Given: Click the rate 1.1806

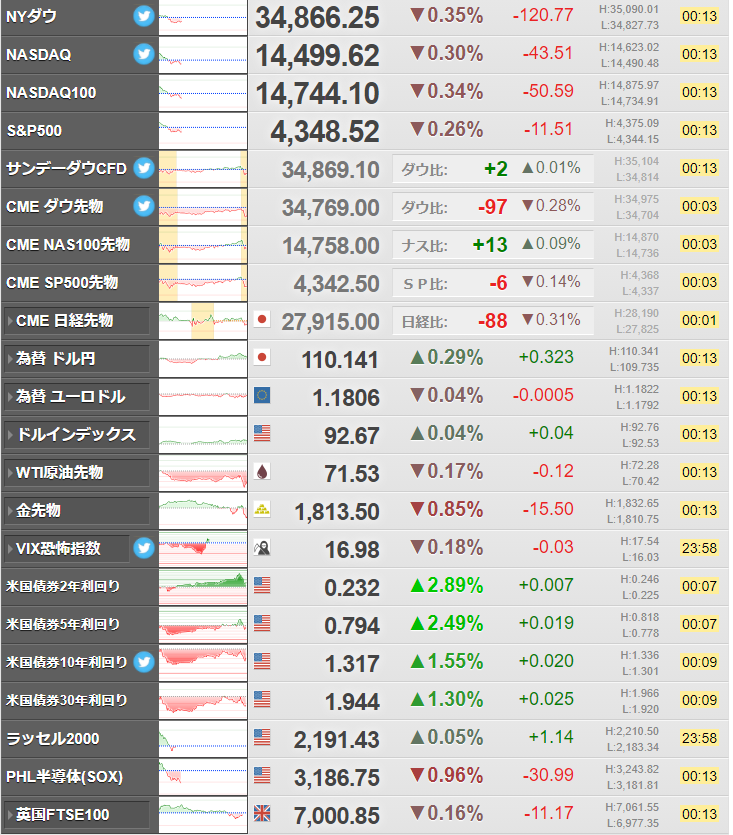Looking at the screenshot, I should [x=346, y=398].
